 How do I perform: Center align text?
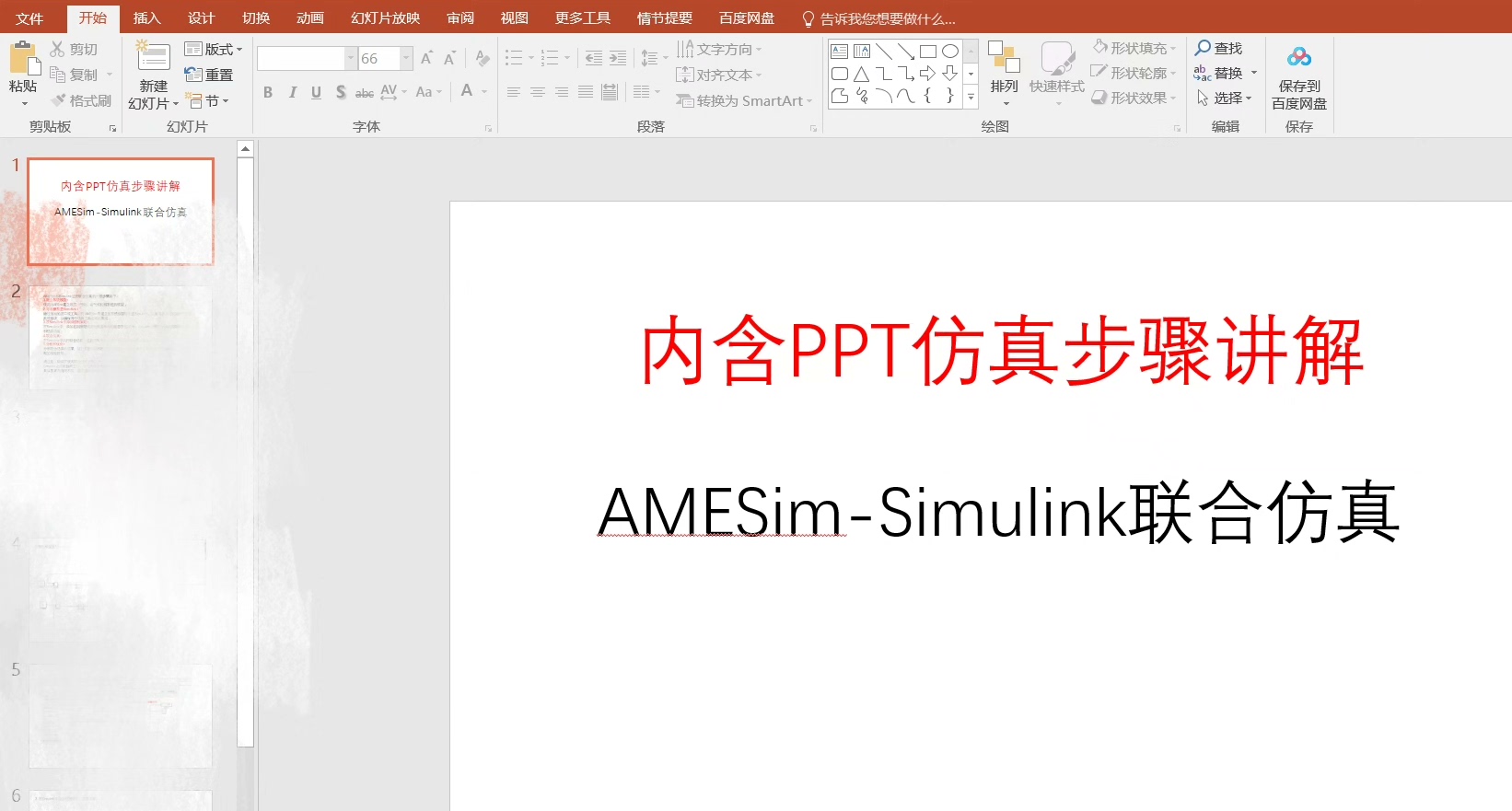click(538, 92)
